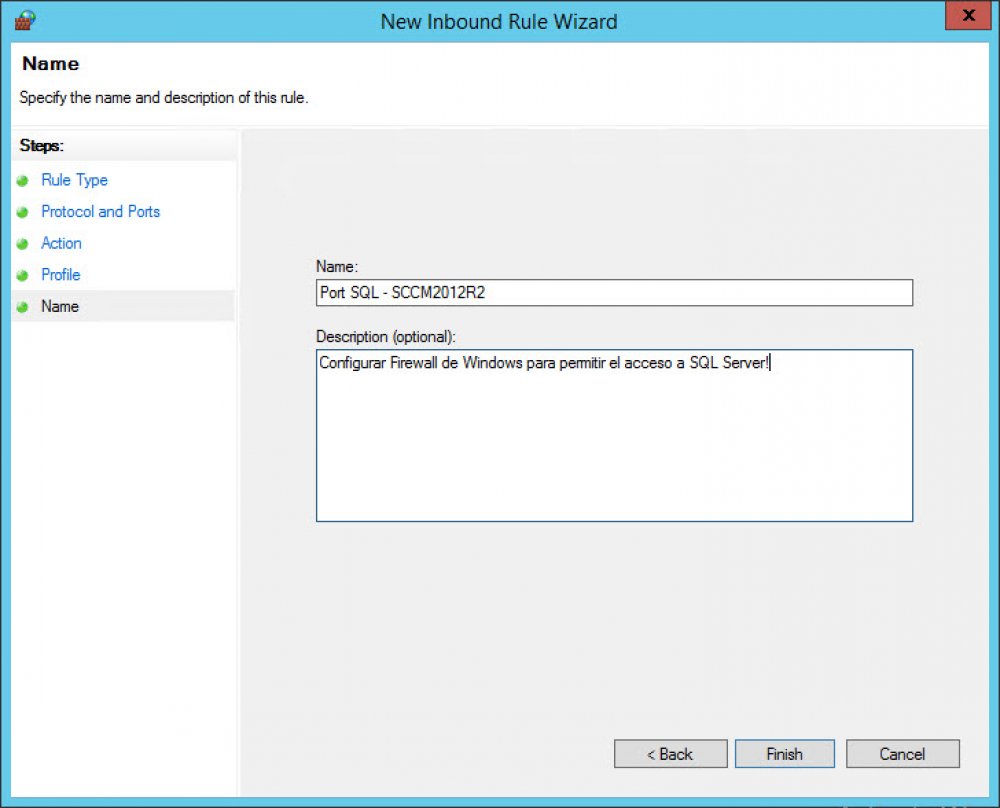Click the green bullet beside Action
The height and width of the screenshot is (808, 1000).
[23, 244]
